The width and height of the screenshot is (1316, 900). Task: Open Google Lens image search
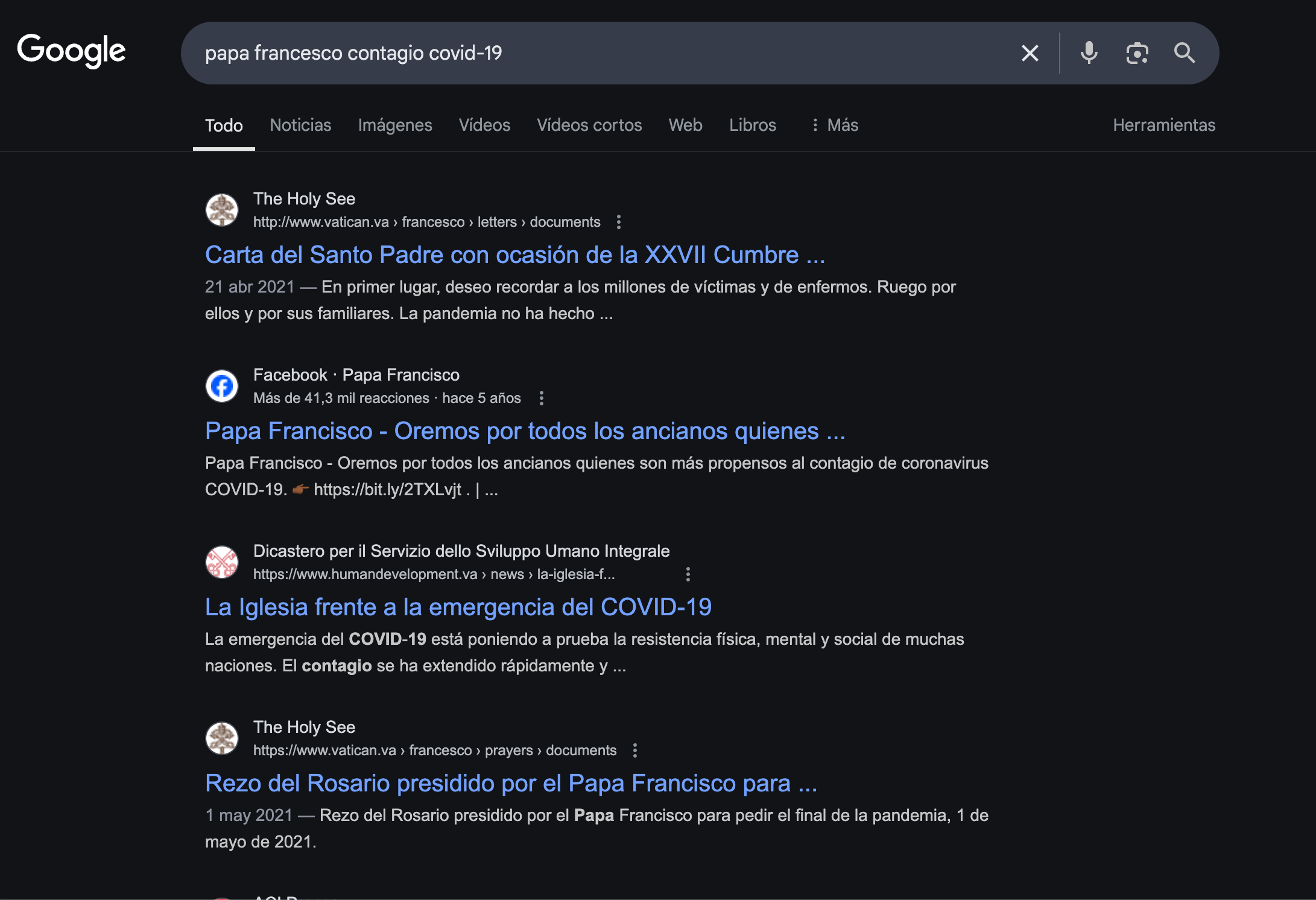tap(1137, 53)
